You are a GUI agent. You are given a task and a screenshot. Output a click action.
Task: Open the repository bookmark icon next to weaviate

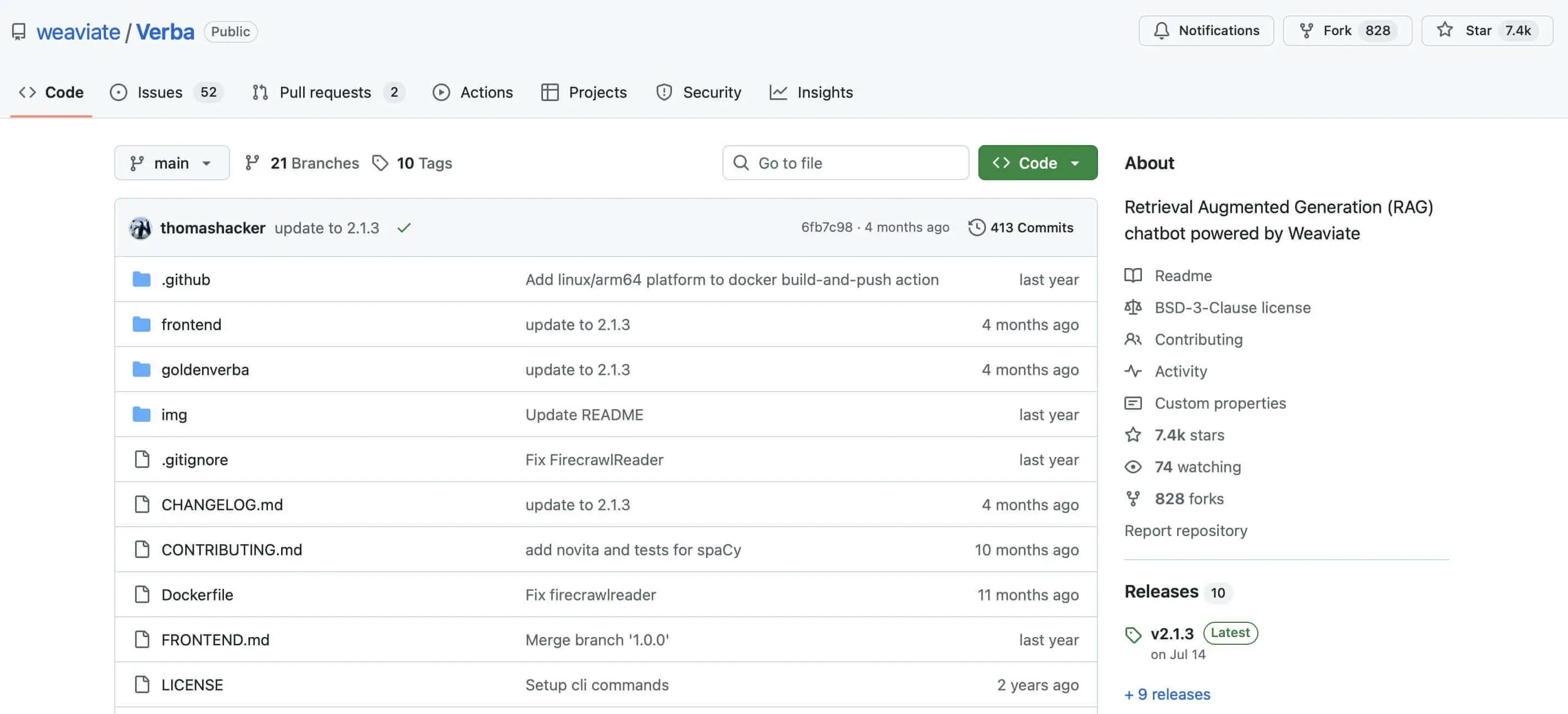coord(18,31)
